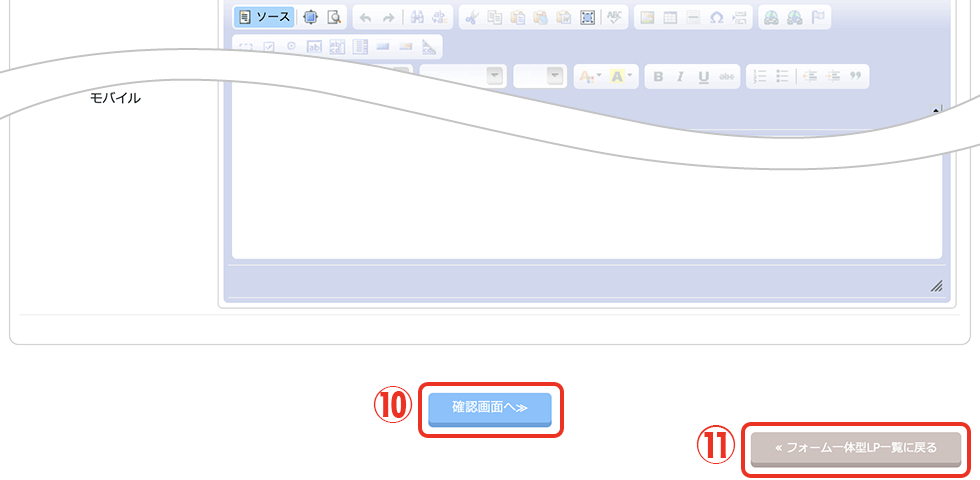The image size is (980, 480).
Task: Click the Cut scissors icon
Action: coord(472,18)
